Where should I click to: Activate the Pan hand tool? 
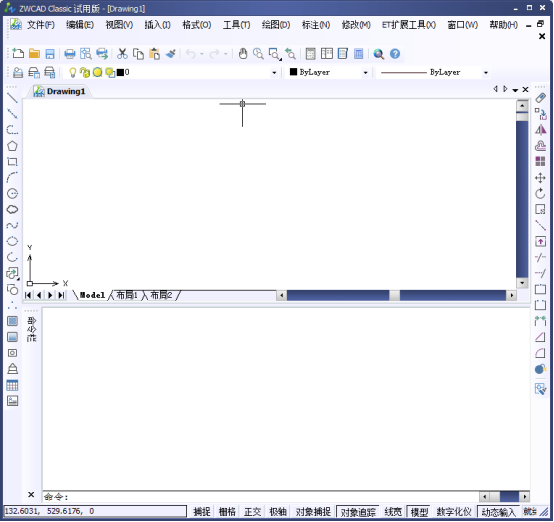pyautogui.click(x=243, y=54)
